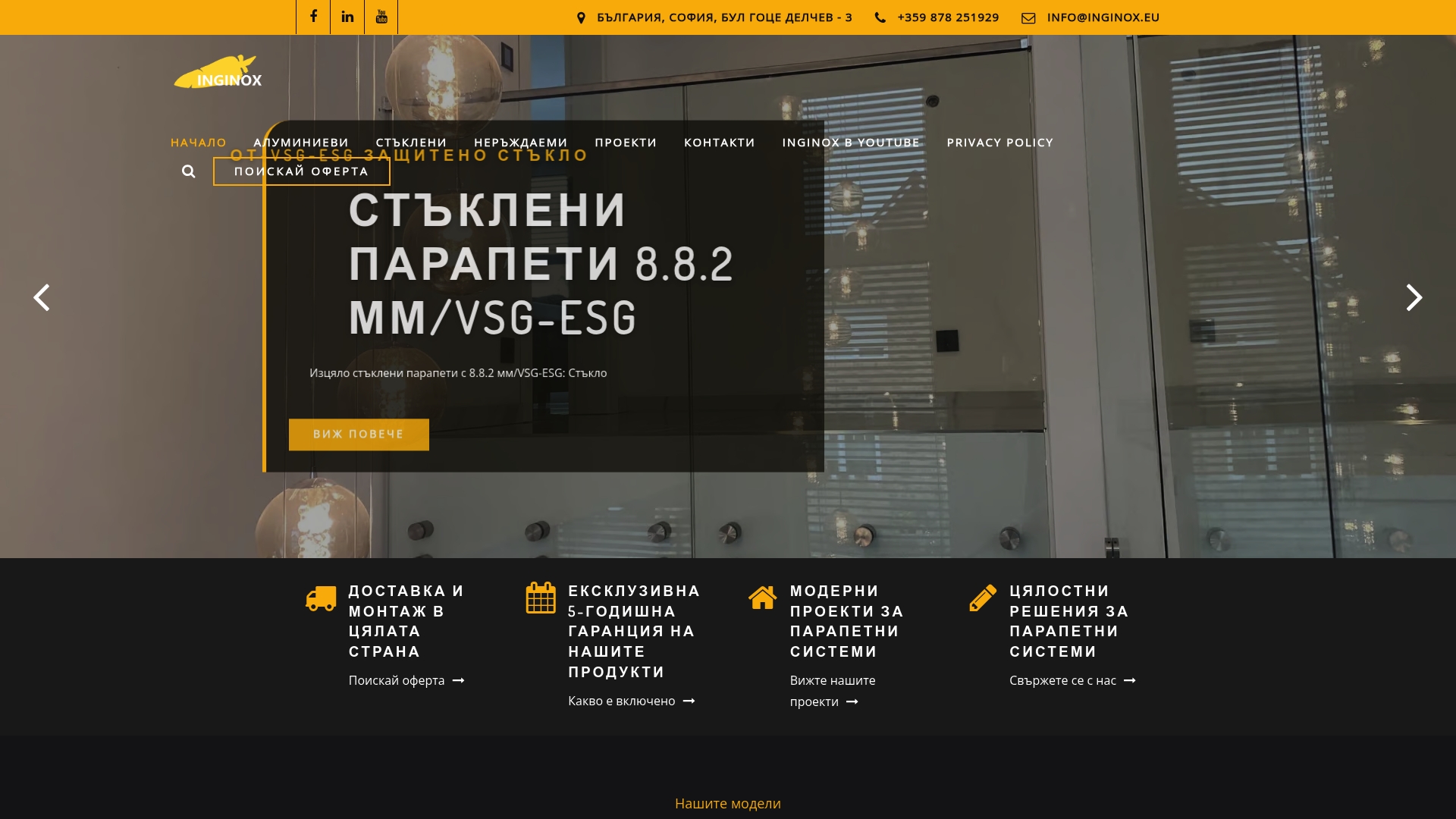Click the INGINOX logo
Viewport: 1456px width, 819px height.
[218, 74]
